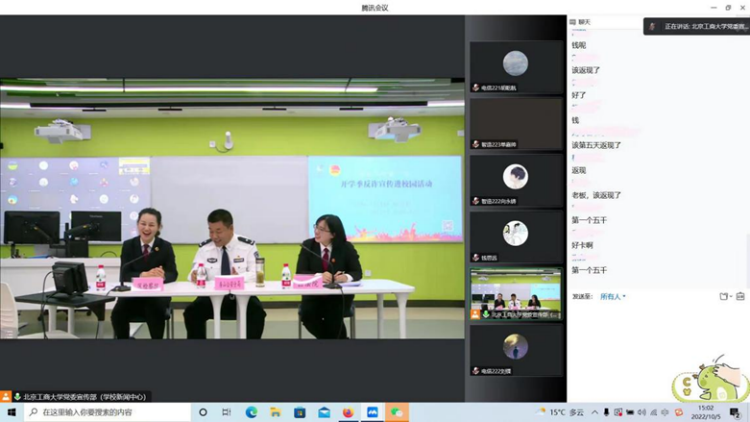
Task: Open File Explorer from the taskbar
Action: (x=275, y=412)
